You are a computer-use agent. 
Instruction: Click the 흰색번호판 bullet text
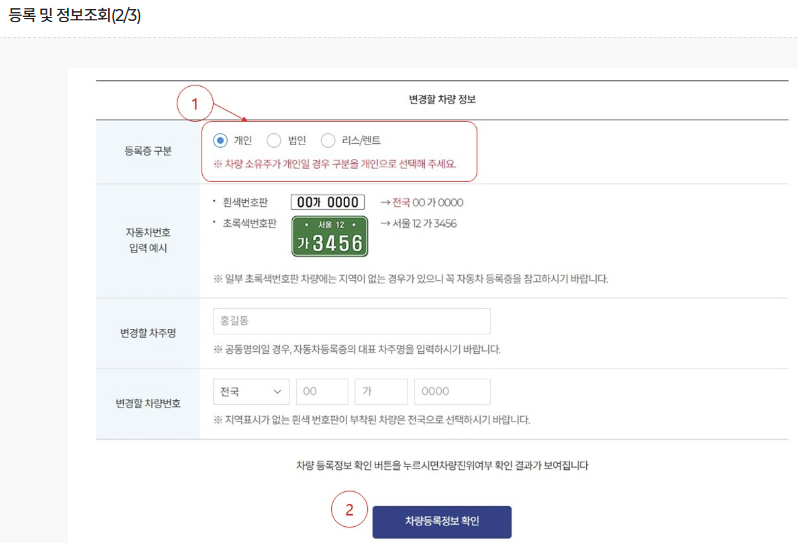(245, 203)
